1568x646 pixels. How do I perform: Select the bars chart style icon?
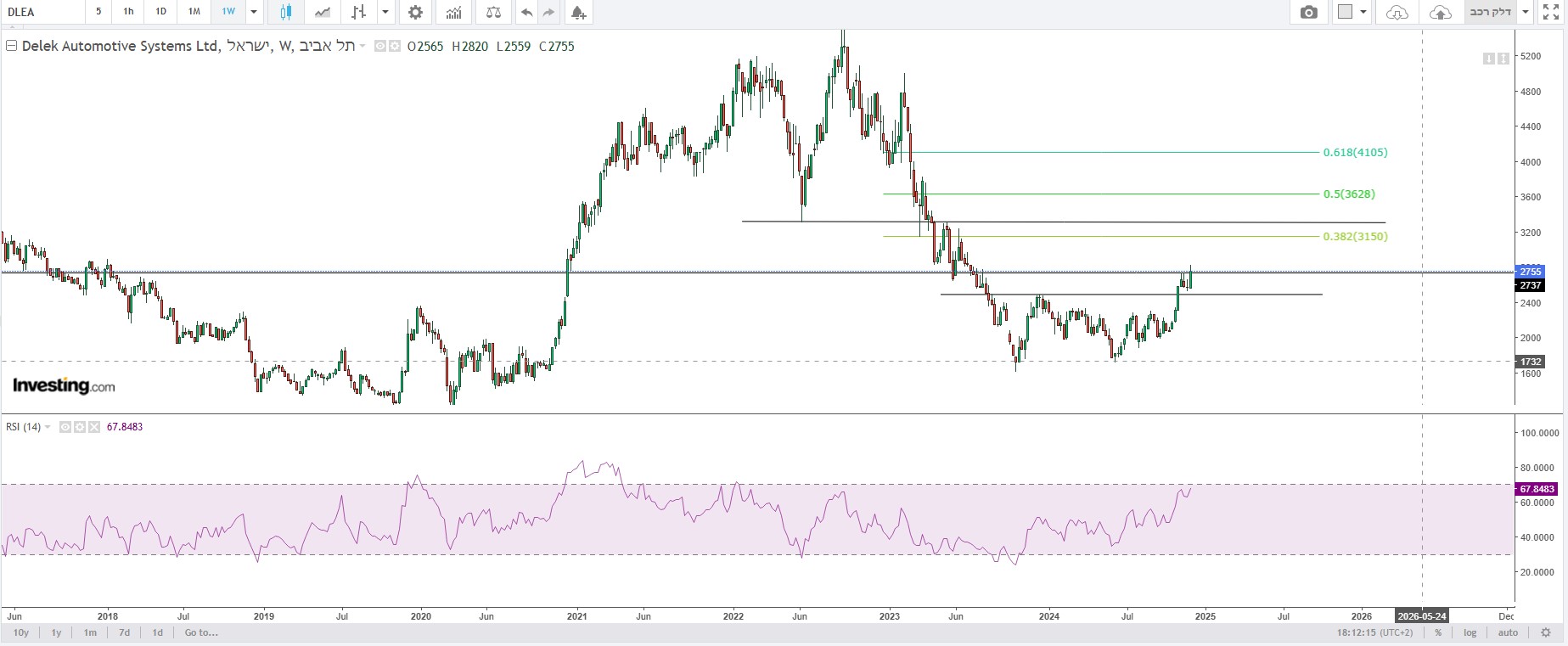pos(359,12)
